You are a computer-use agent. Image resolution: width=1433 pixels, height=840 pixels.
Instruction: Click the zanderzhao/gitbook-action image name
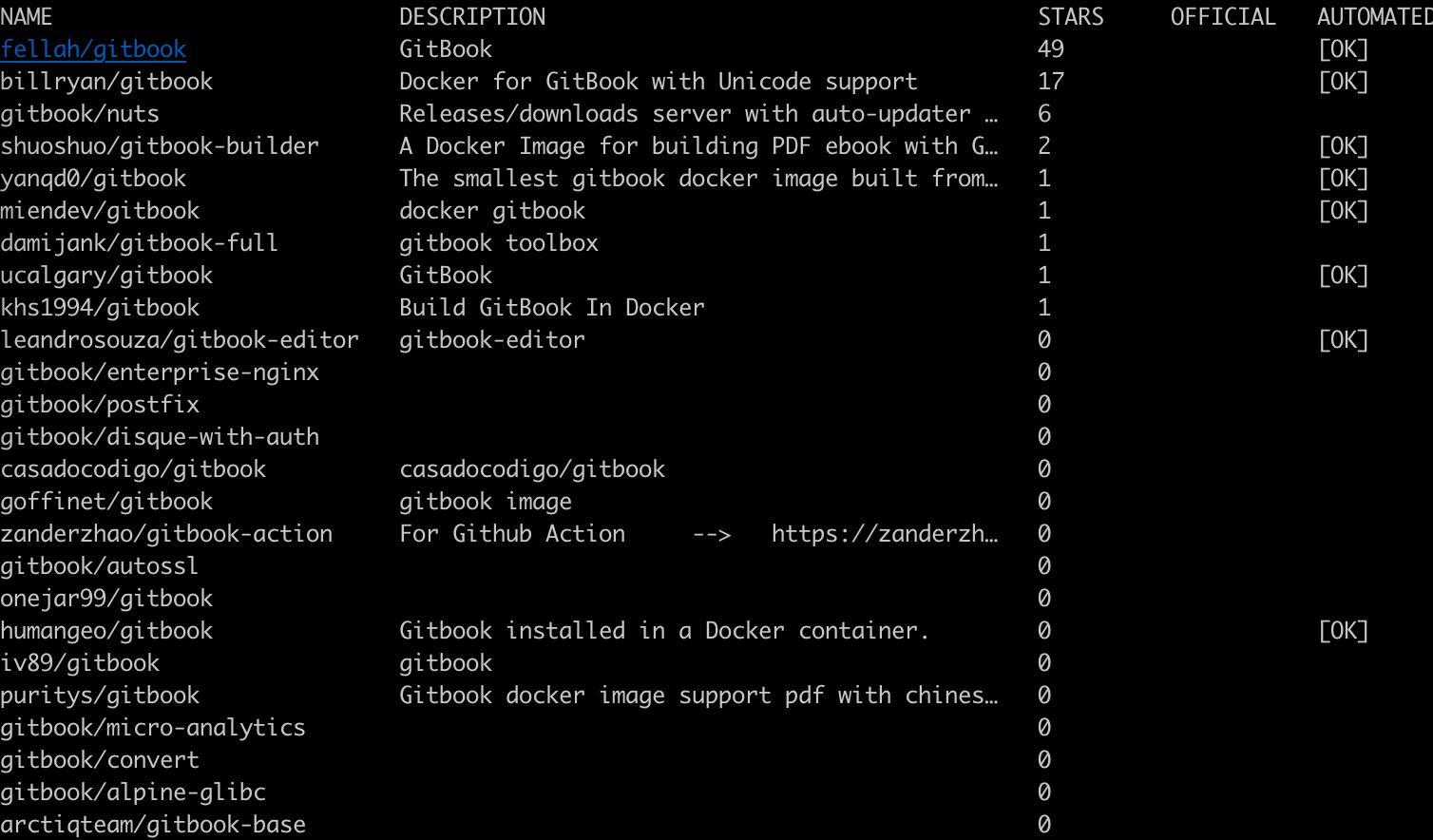pos(166,534)
